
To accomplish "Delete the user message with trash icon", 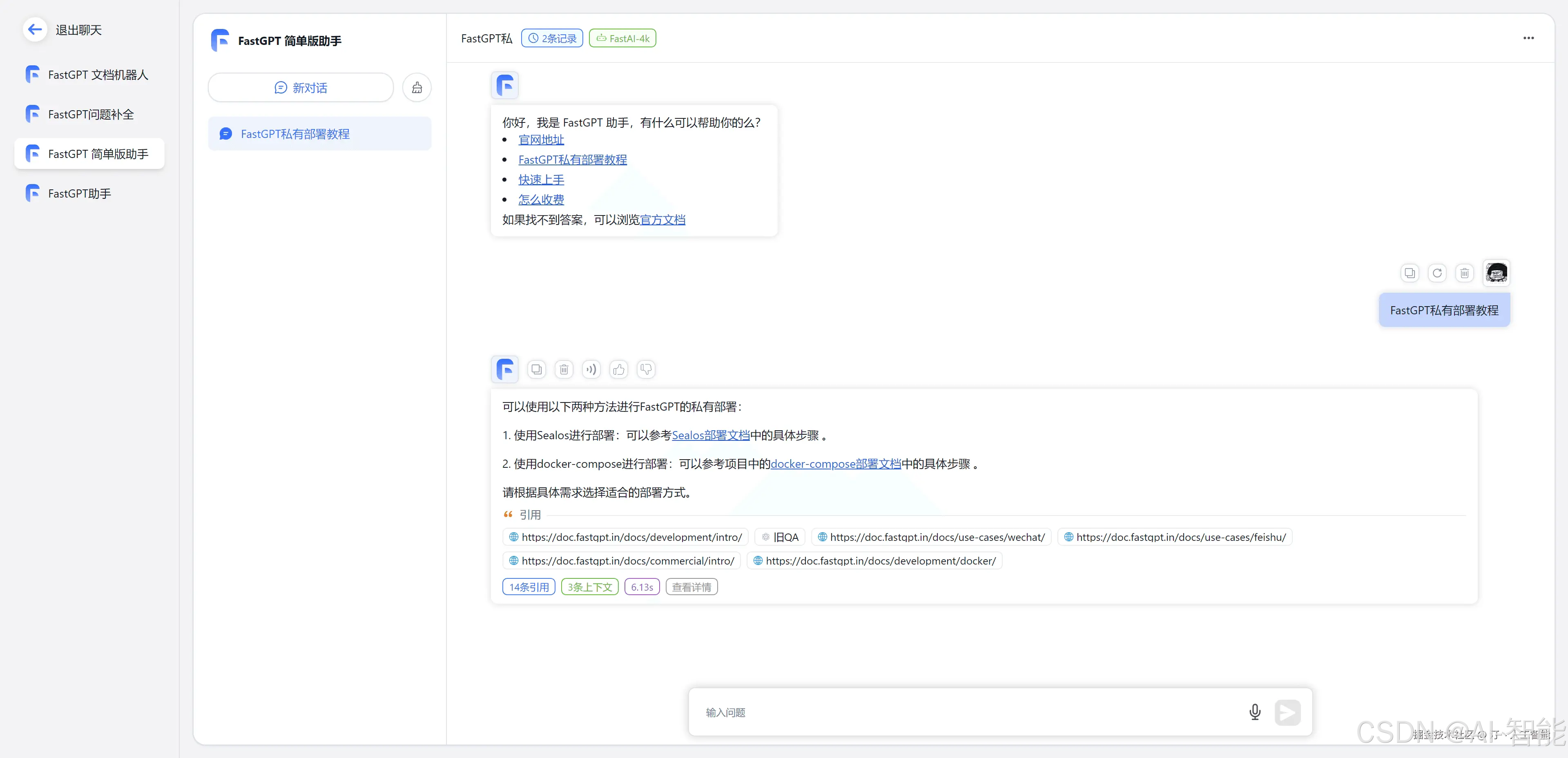I will (1465, 273).
